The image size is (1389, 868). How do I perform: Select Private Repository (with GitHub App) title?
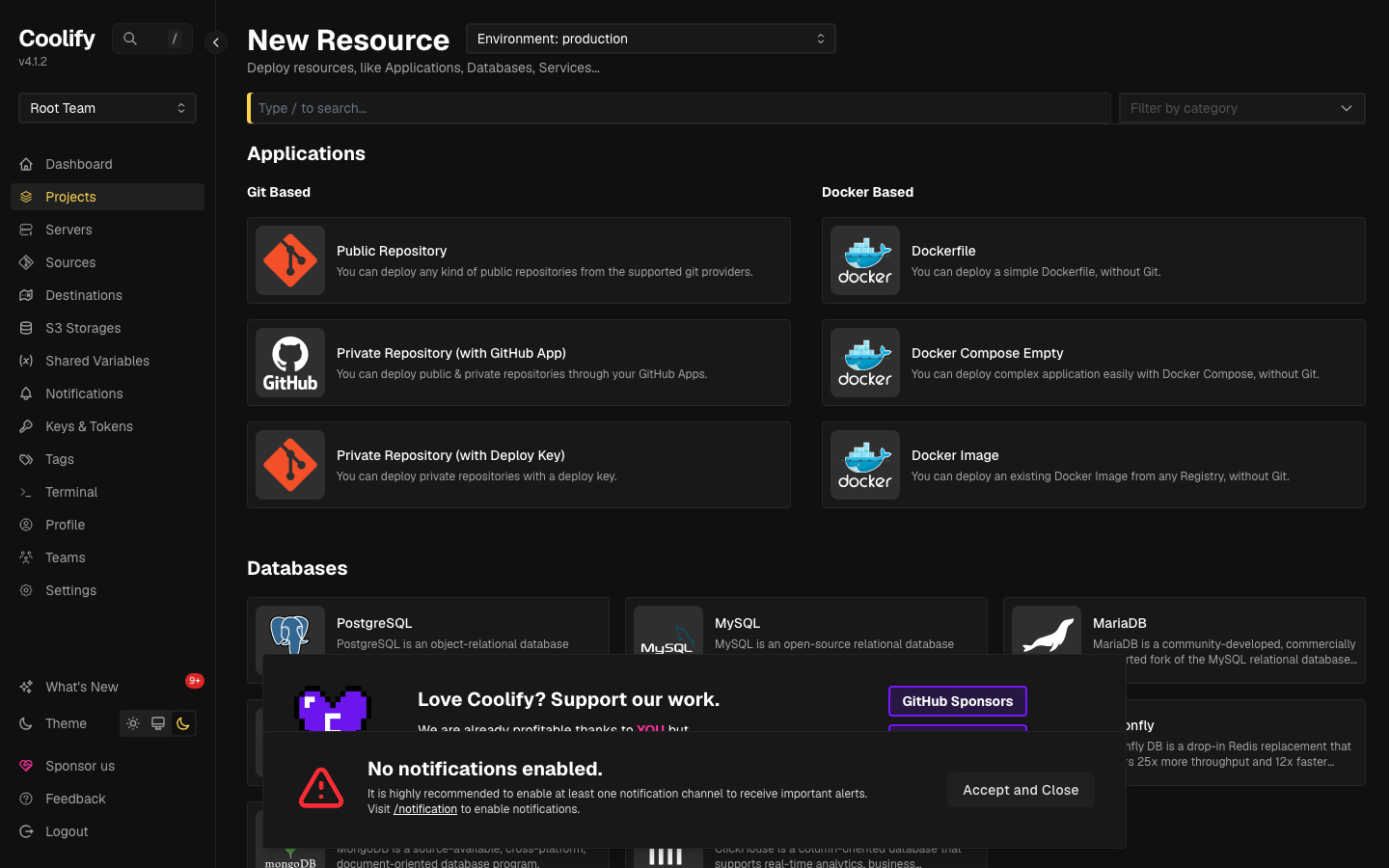click(451, 353)
